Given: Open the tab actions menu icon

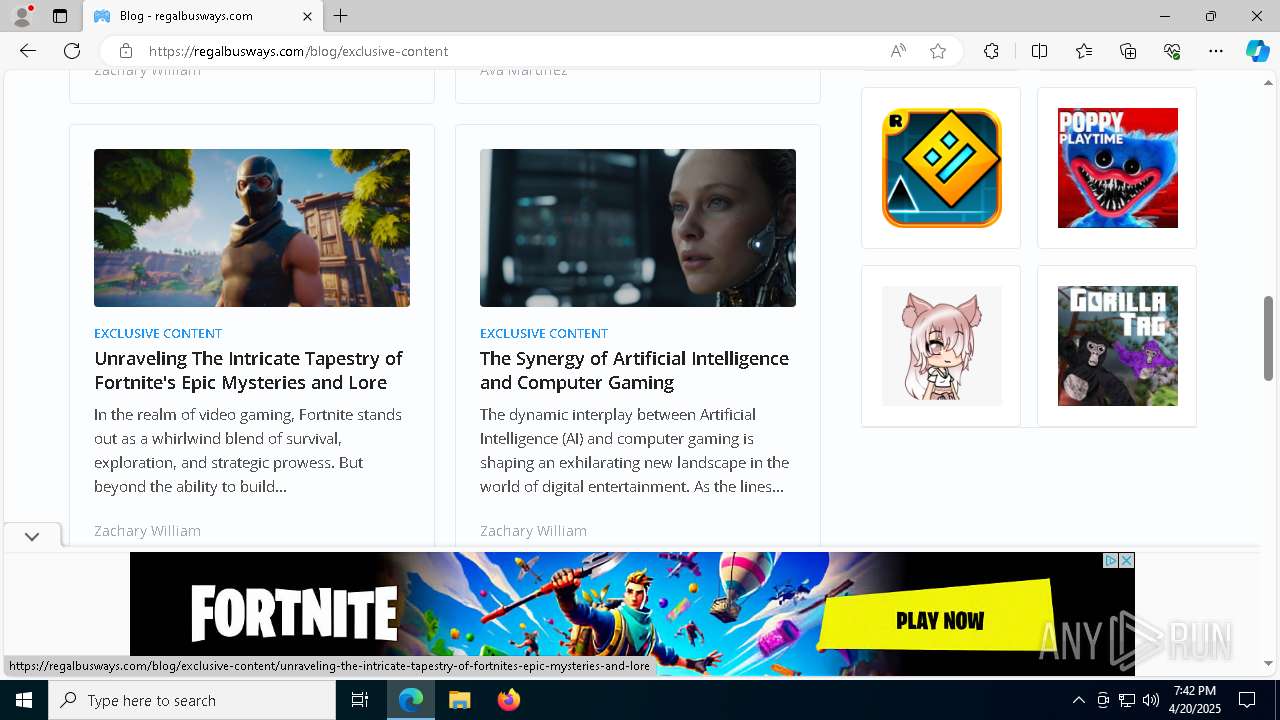Looking at the screenshot, I should tap(60, 16).
